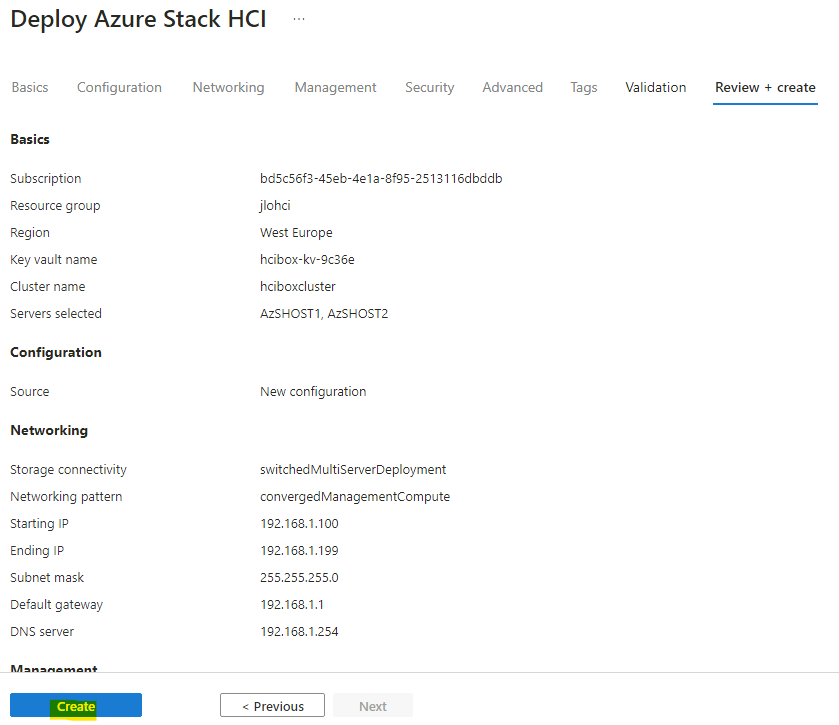Click the Region label

(x=30, y=233)
